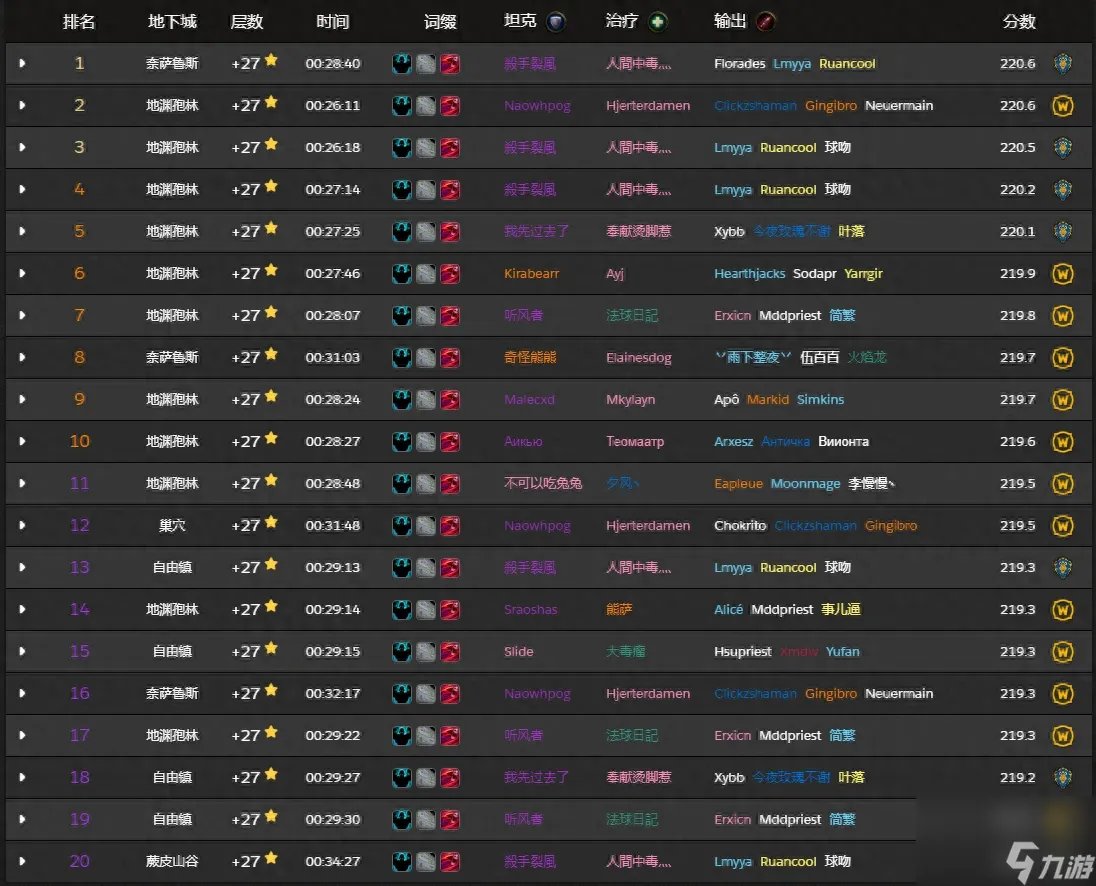This screenshot has height=886, width=1096.
Task: Click the Alliance faction emblem on rank 1 row
Action: [1062, 62]
